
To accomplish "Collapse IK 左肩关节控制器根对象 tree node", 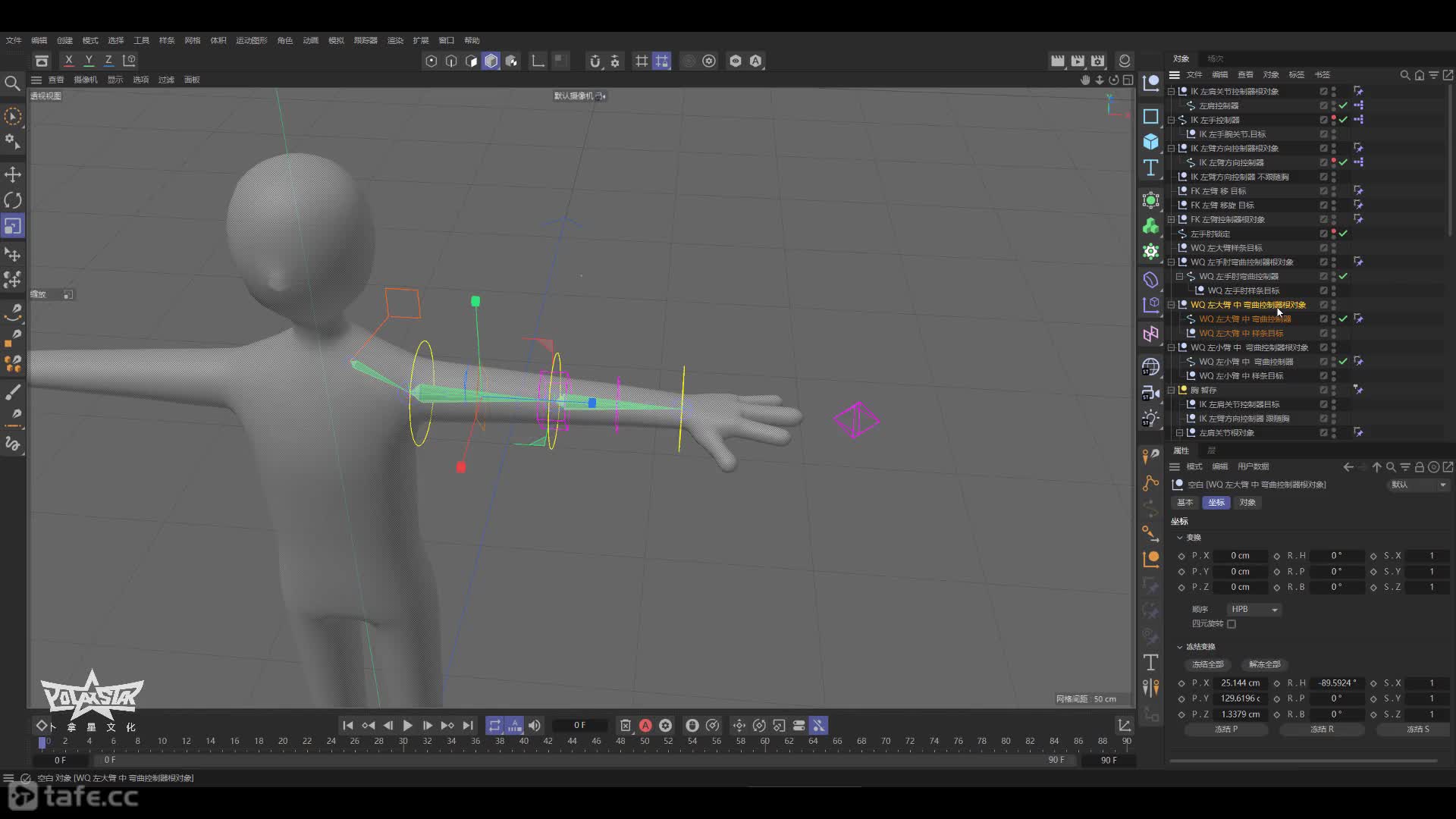I will [1172, 91].
